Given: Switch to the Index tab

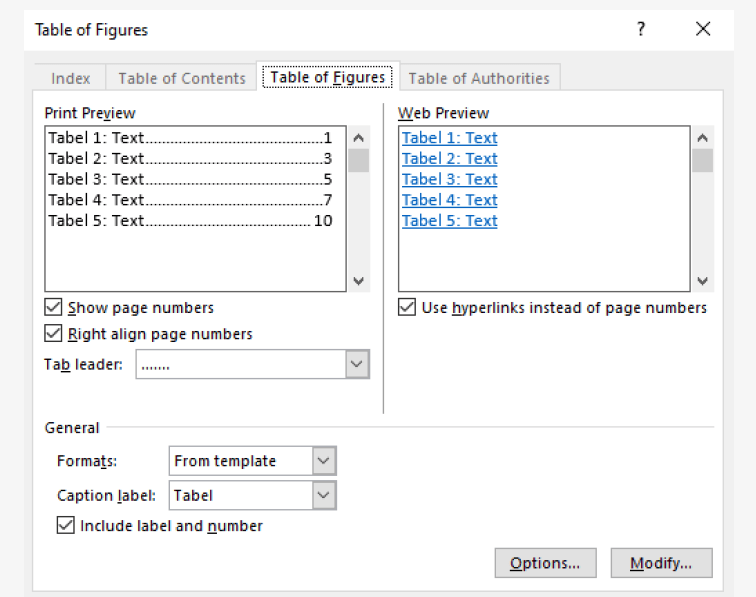Looking at the screenshot, I should pos(71,78).
